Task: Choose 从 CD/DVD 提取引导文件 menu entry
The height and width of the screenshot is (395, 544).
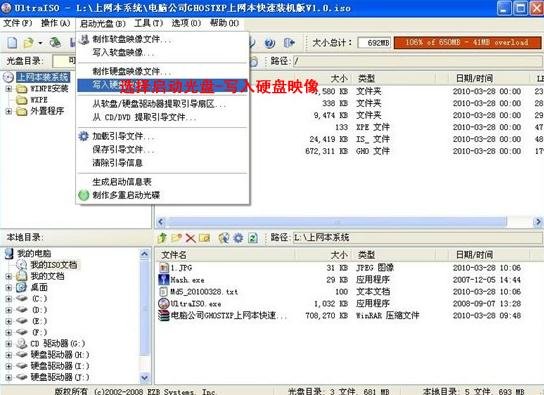Action: click(x=163, y=117)
